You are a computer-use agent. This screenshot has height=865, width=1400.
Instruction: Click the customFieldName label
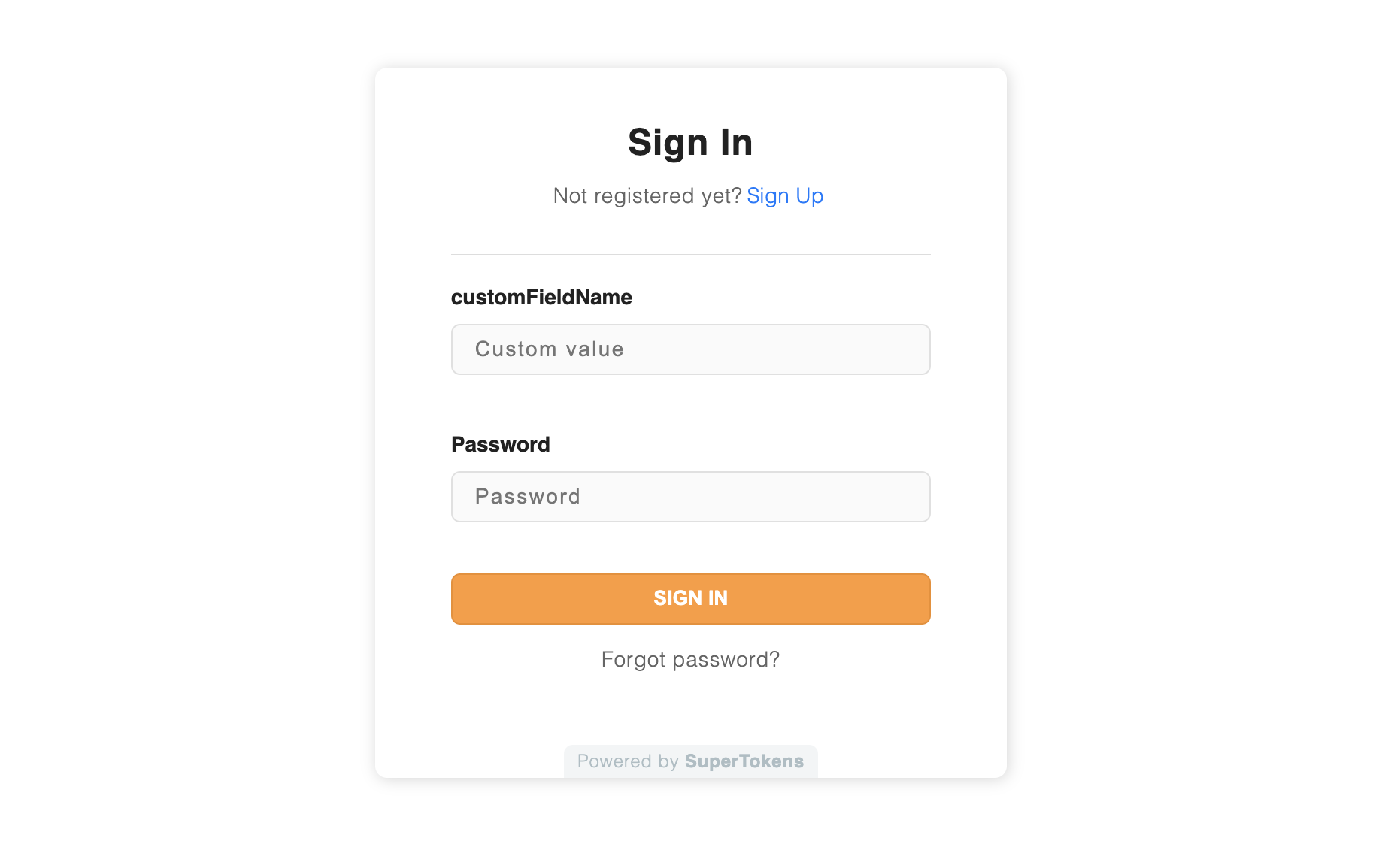click(541, 297)
